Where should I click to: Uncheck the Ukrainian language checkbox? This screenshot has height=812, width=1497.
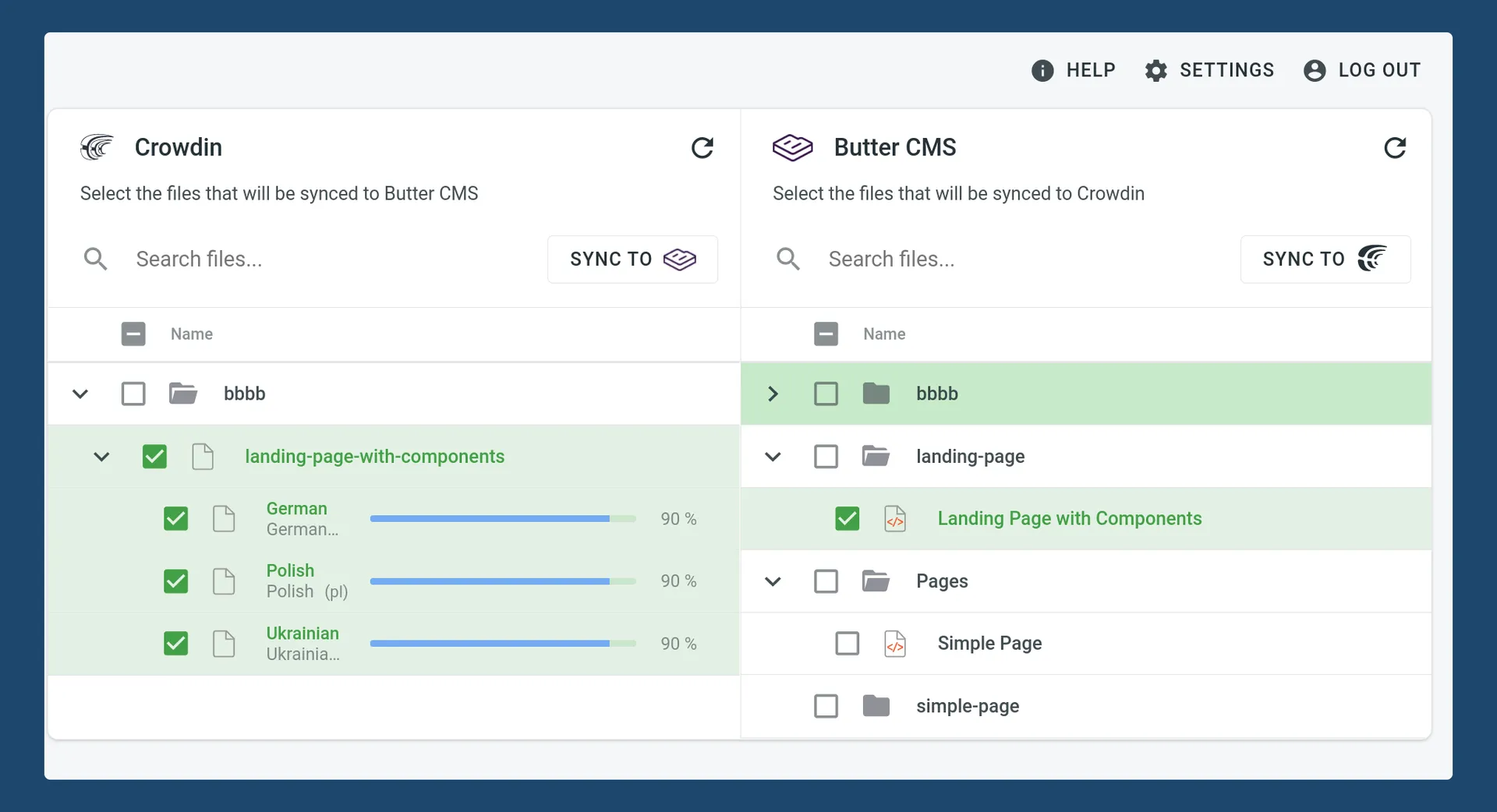[175, 644]
